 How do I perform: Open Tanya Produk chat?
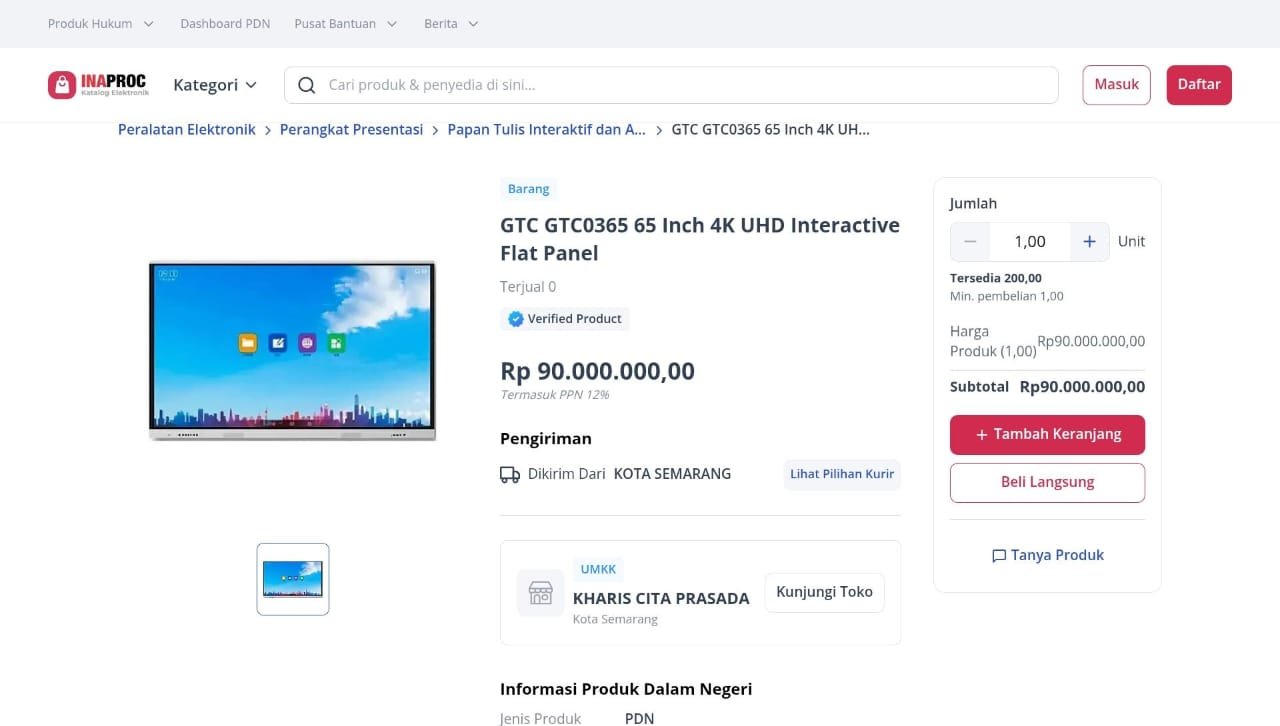[1047, 555]
